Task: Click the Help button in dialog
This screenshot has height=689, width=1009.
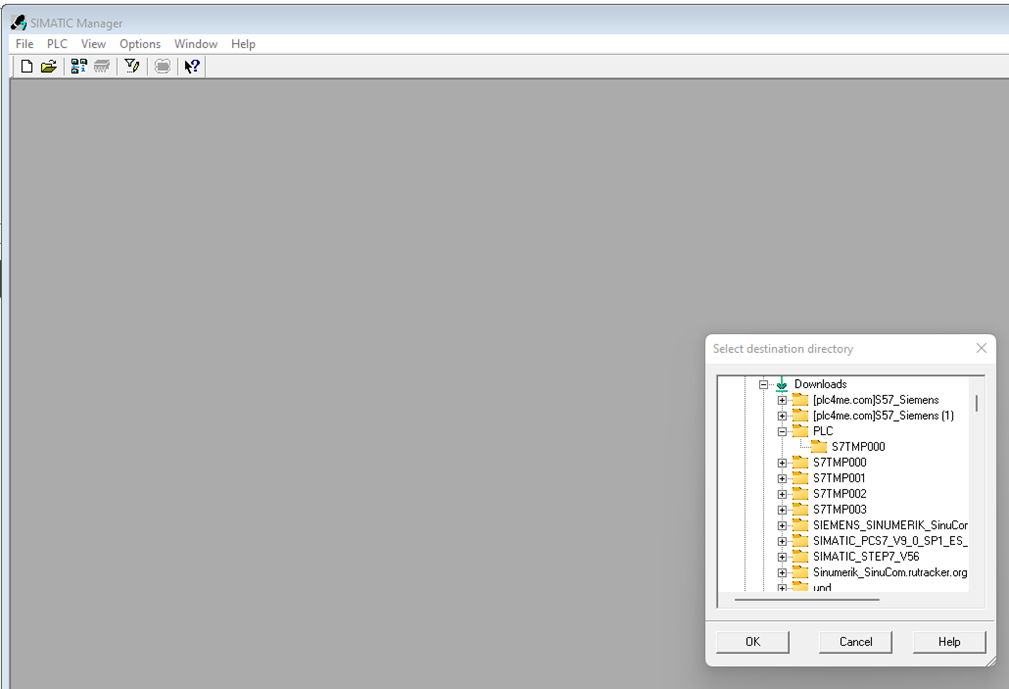Action: (949, 641)
